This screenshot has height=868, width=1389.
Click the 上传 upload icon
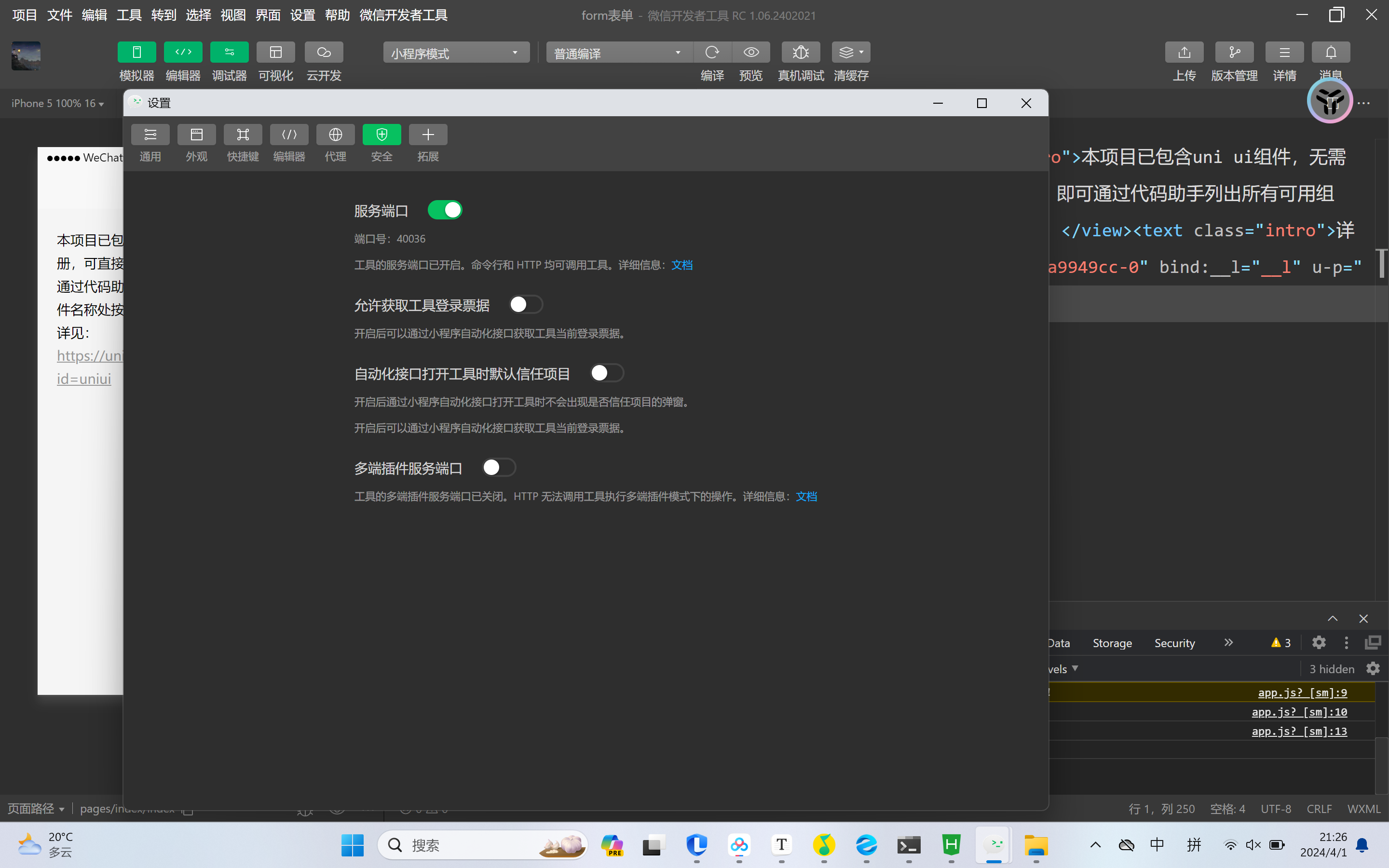[1184, 53]
